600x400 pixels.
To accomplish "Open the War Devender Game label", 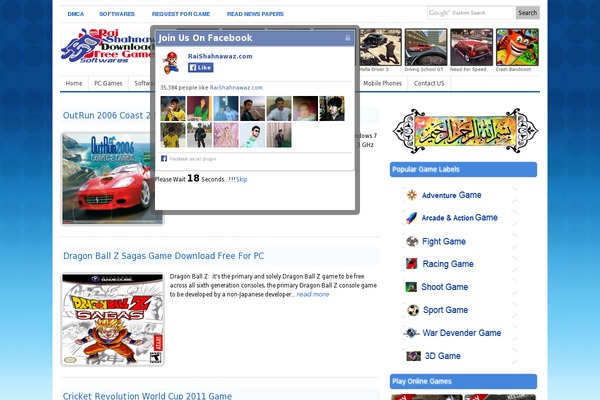I will click(x=461, y=333).
